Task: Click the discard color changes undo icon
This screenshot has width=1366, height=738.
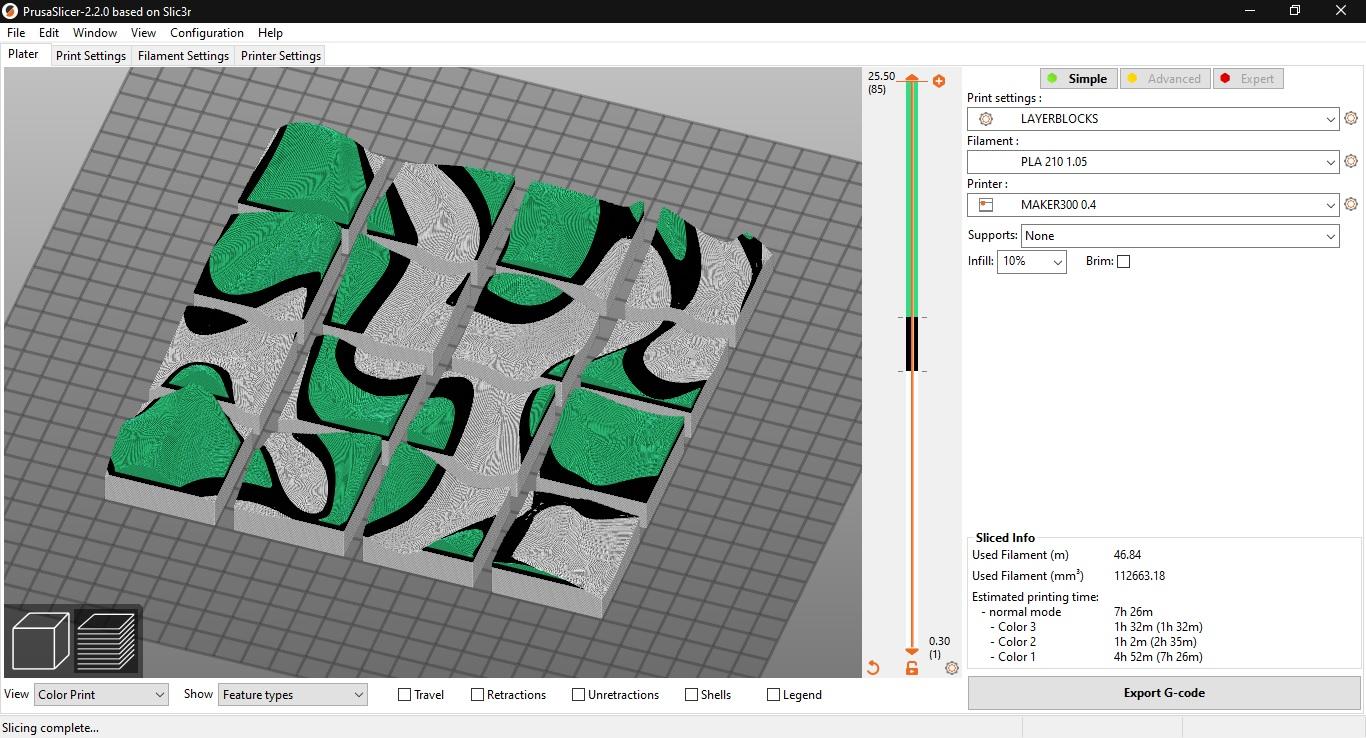Action: click(x=873, y=668)
